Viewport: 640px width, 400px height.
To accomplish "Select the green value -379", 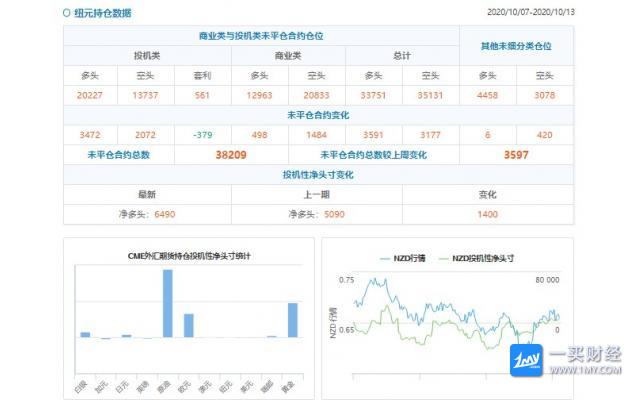I will point(202,135).
